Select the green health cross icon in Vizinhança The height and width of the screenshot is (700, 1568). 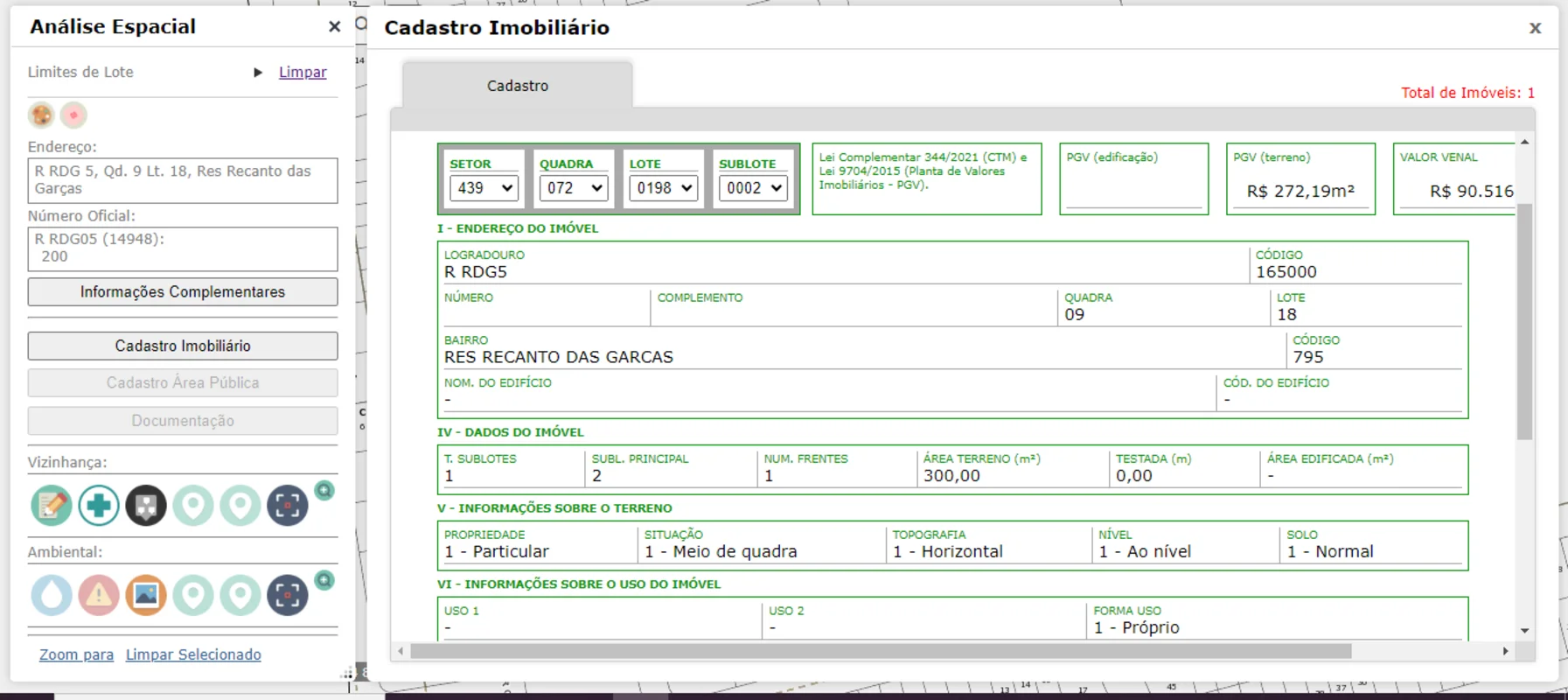99,506
